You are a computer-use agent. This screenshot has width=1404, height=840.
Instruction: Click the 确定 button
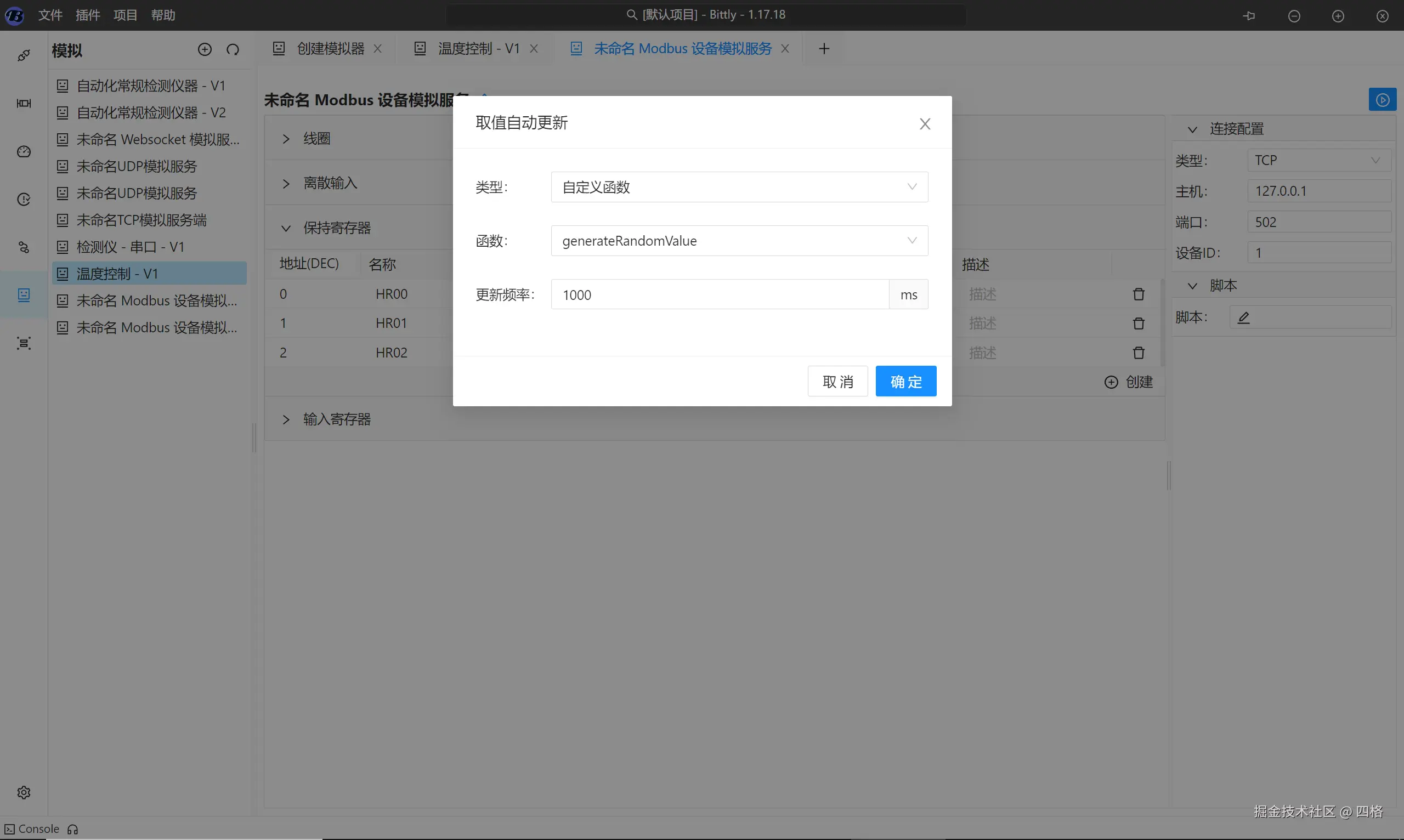[905, 382]
